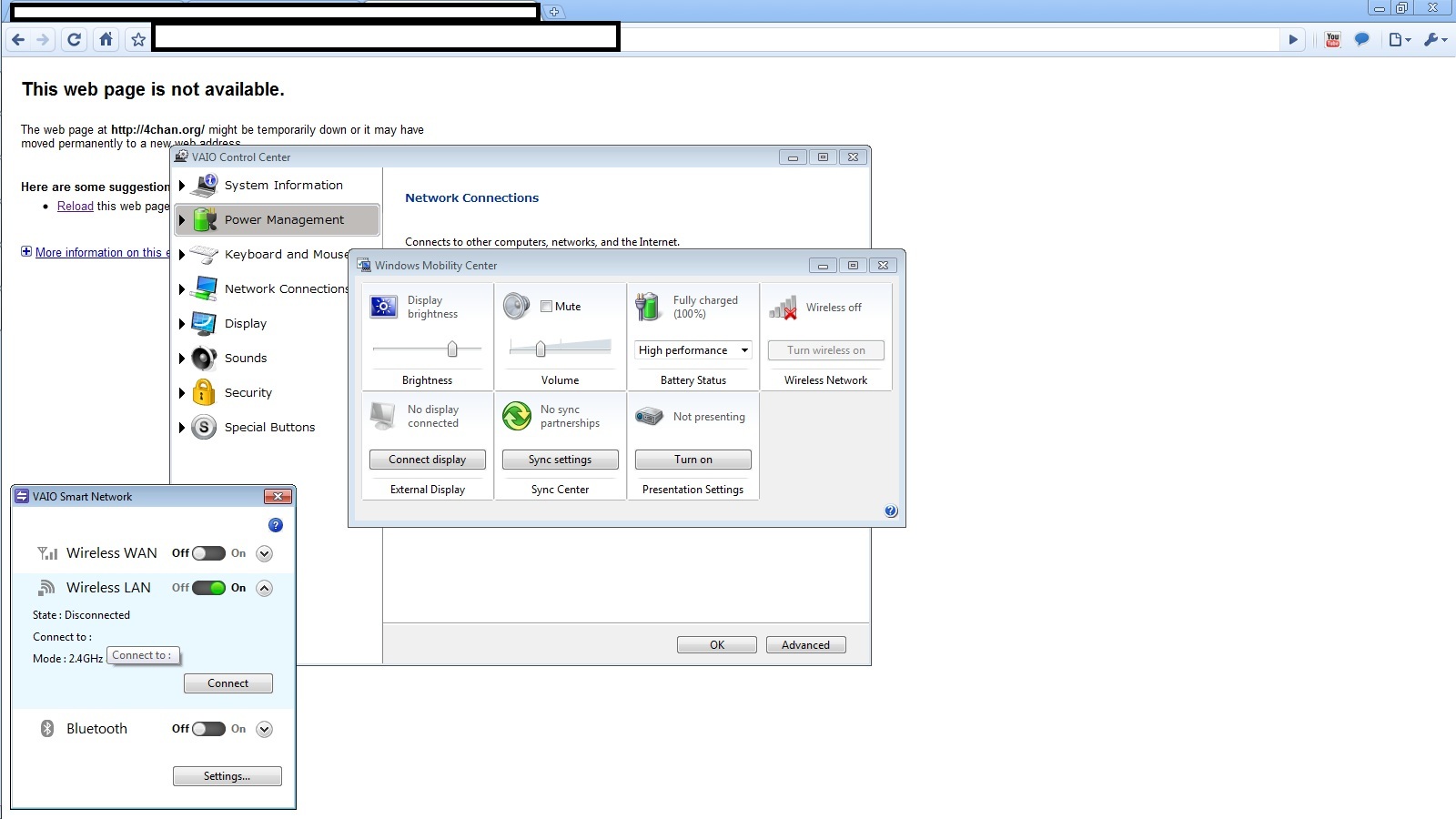Click the Reload link on the error page
This screenshot has height=819, width=1456.
tap(76, 207)
